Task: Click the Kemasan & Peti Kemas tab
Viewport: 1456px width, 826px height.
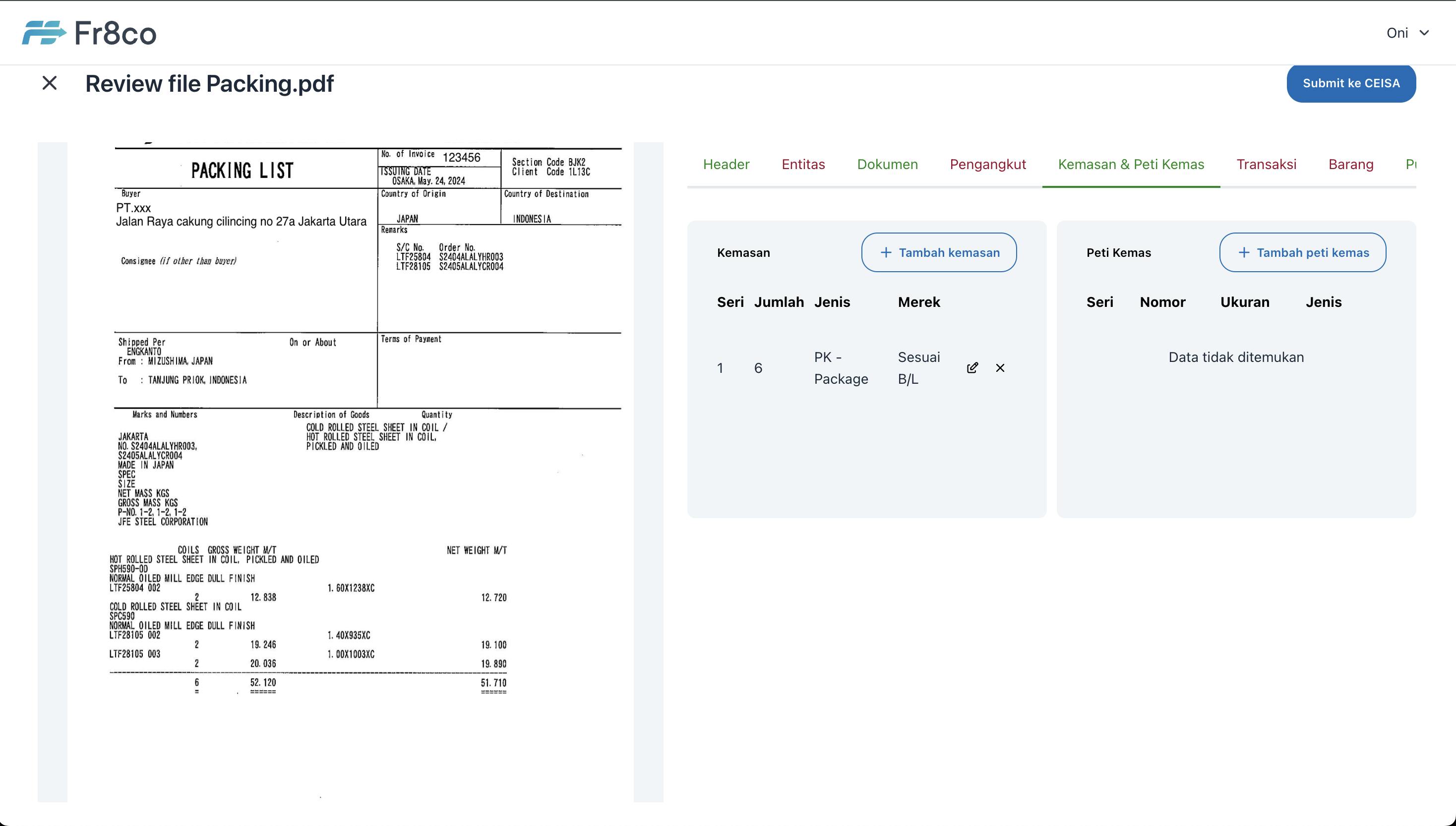Action: pyautogui.click(x=1131, y=164)
